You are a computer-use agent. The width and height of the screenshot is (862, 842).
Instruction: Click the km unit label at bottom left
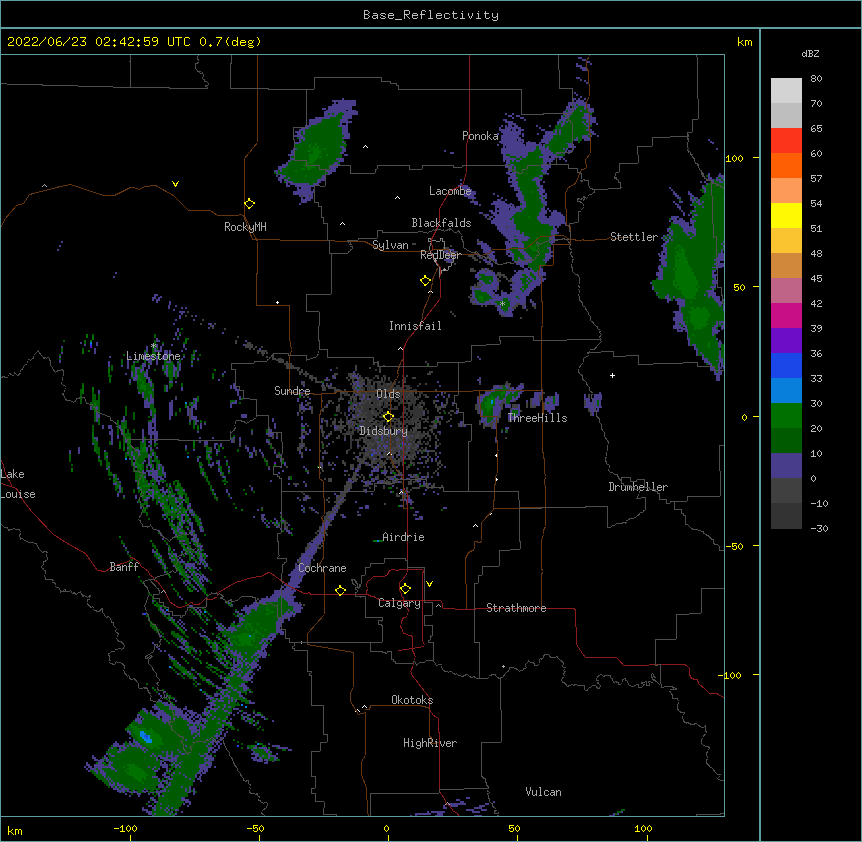(15, 831)
